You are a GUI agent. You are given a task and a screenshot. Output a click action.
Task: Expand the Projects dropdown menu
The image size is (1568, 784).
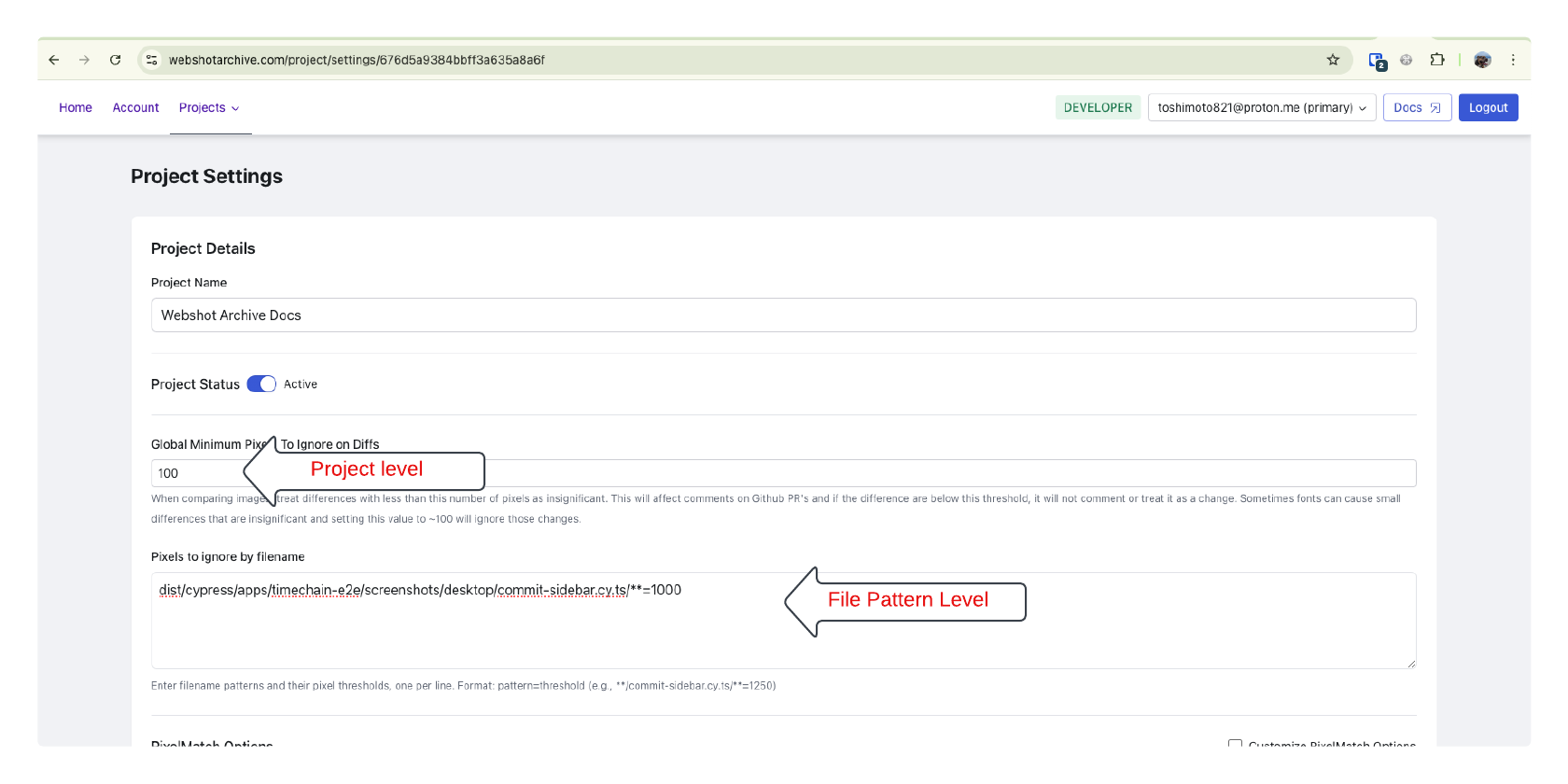210,108
